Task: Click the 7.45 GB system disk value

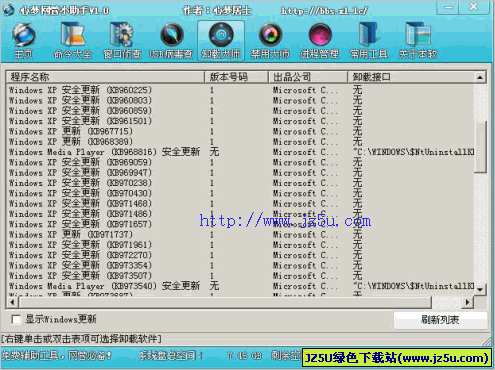Action: pos(245,356)
